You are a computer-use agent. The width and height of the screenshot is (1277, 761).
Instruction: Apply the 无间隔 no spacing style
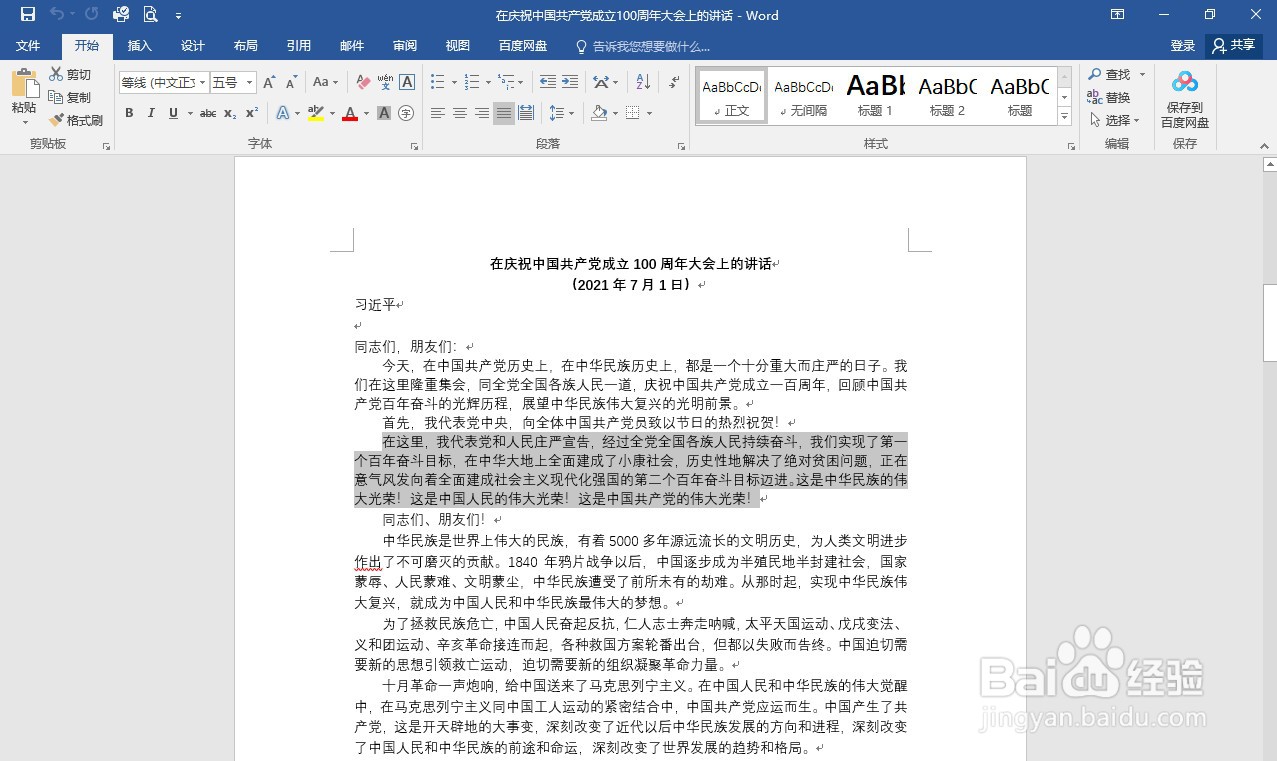click(x=803, y=96)
